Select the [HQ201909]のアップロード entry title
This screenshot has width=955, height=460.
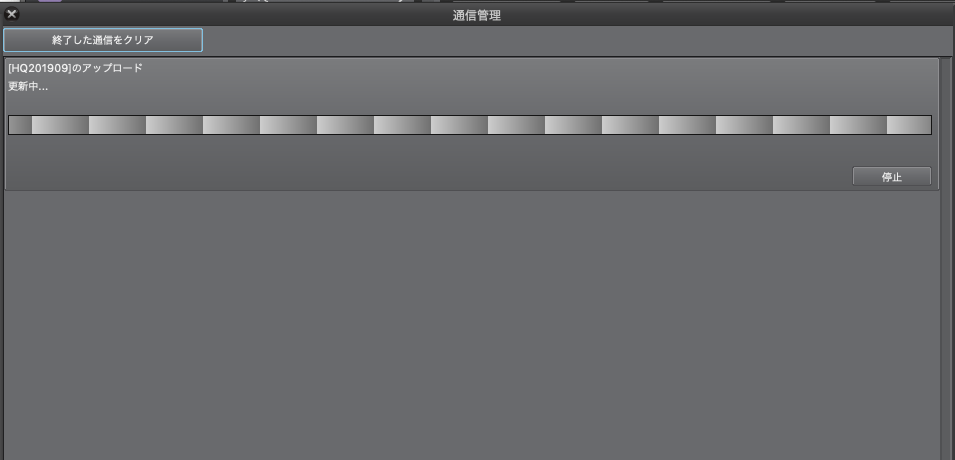[76, 68]
